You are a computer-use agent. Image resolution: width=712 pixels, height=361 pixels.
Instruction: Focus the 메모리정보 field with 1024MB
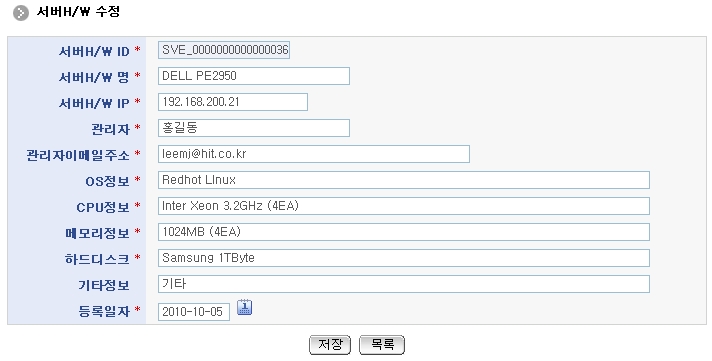(x=404, y=232)
